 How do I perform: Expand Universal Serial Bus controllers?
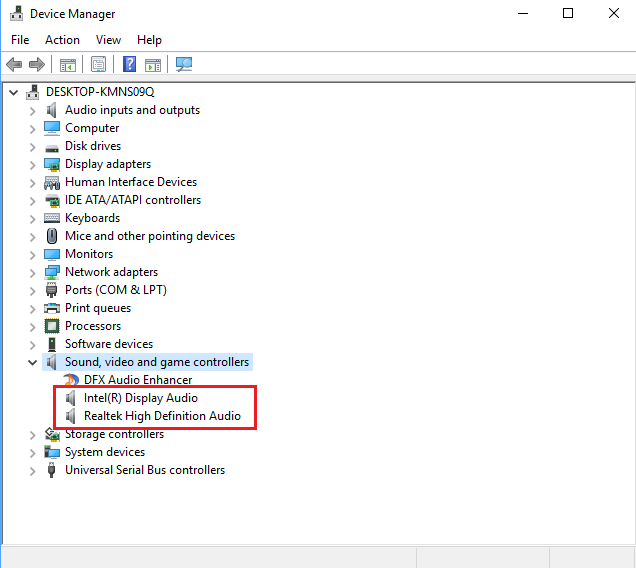click(x=33, y=470)
